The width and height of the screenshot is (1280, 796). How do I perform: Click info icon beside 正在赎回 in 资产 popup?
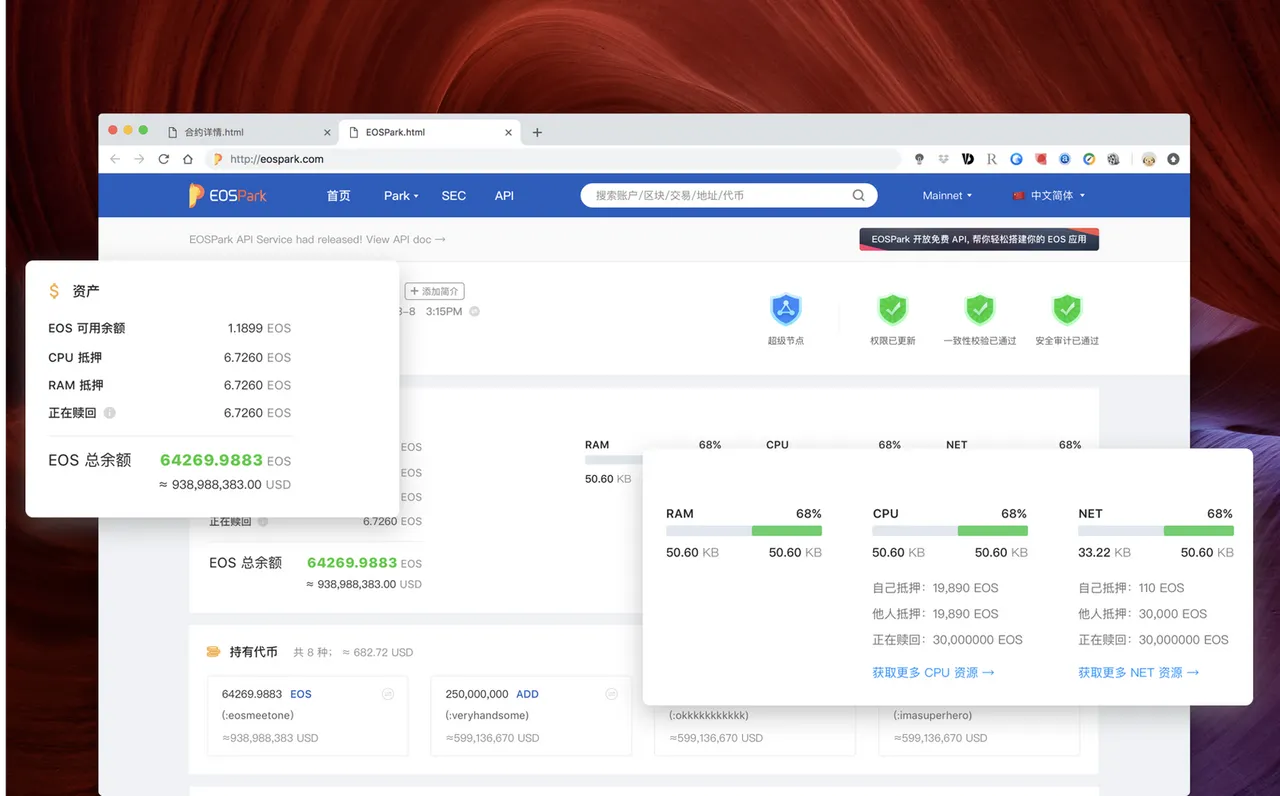coord(110,412)
